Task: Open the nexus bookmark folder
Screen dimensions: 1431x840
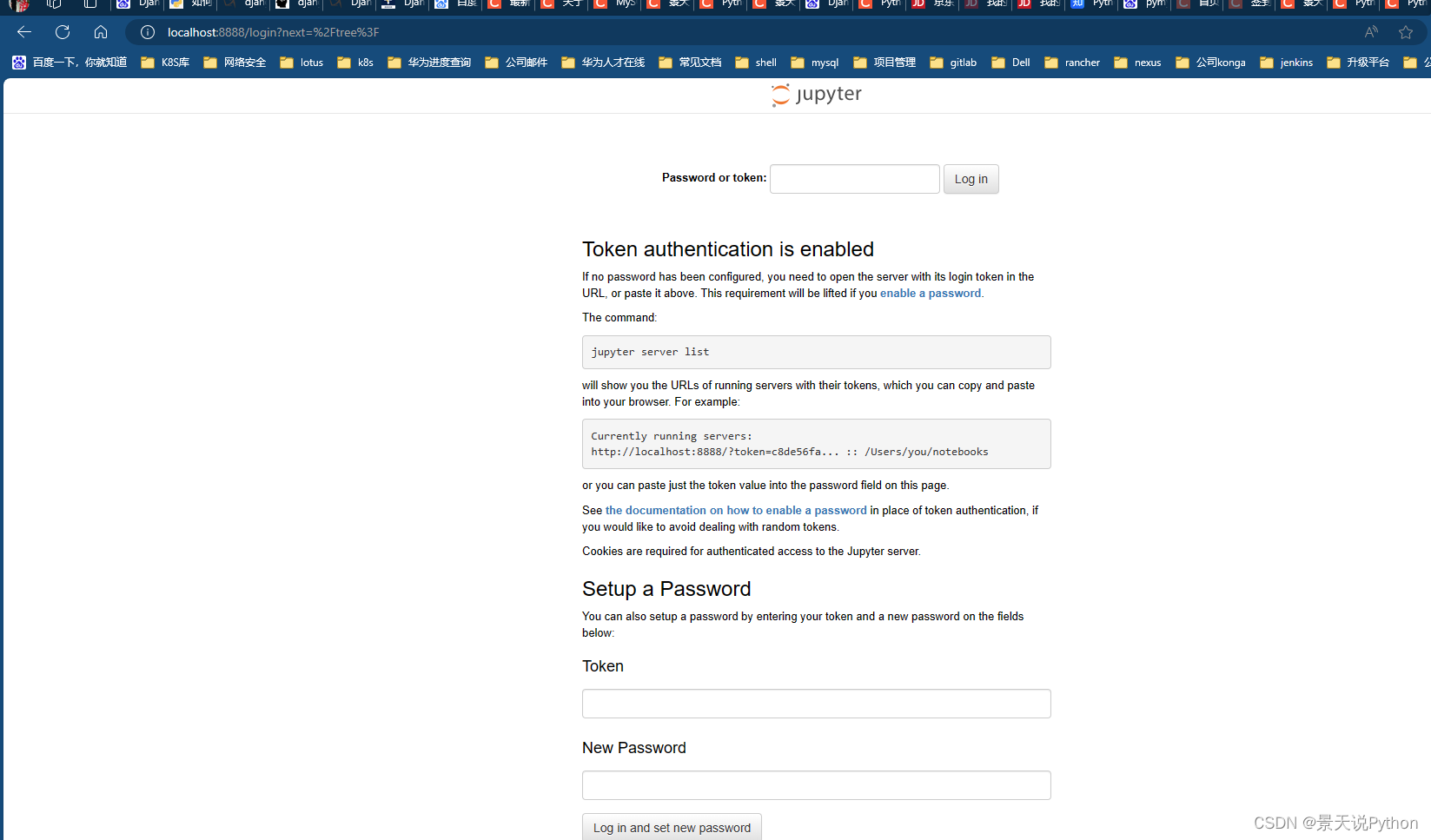Action: tap(1137, 63)
